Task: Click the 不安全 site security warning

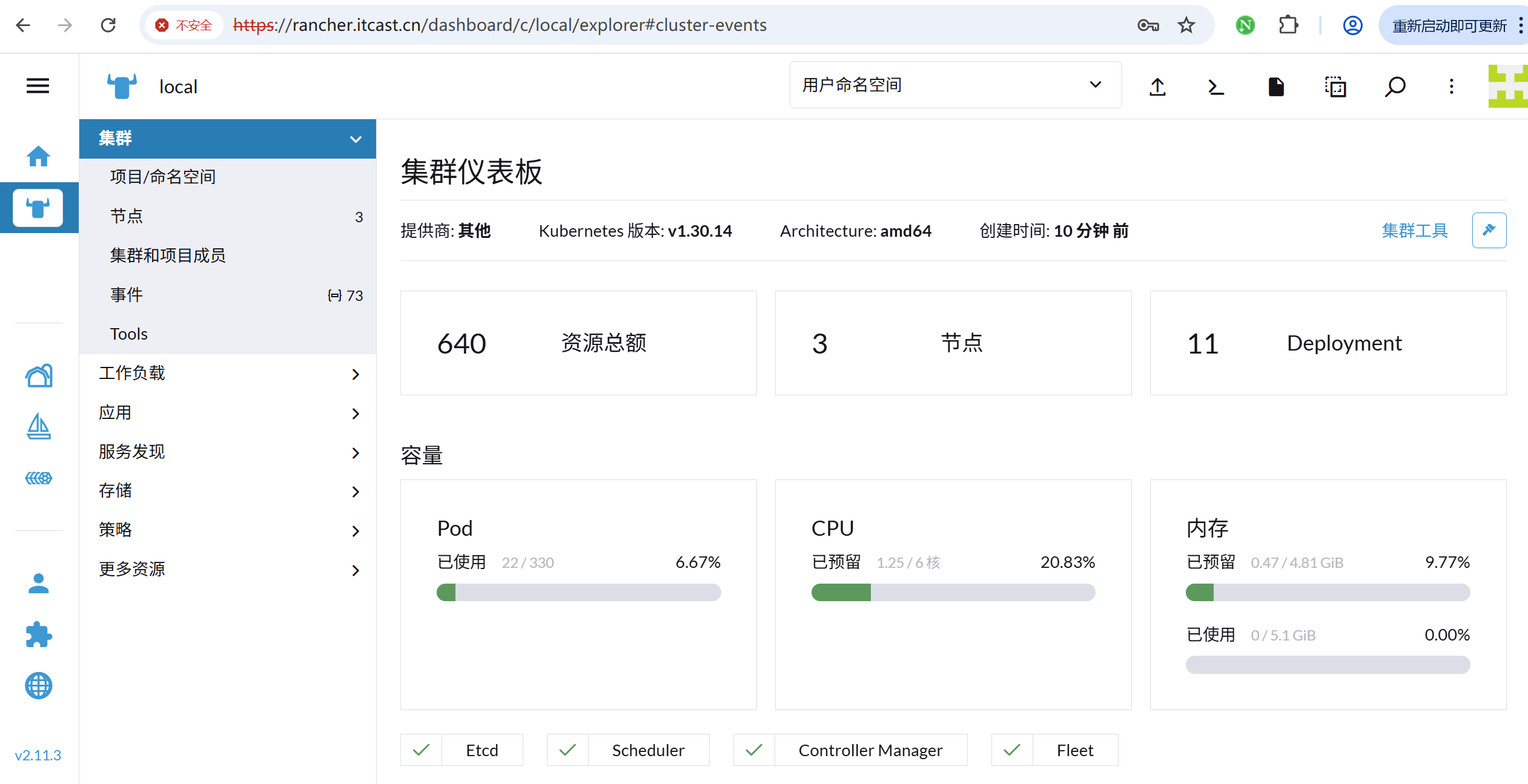Action: tap(184, 25)
